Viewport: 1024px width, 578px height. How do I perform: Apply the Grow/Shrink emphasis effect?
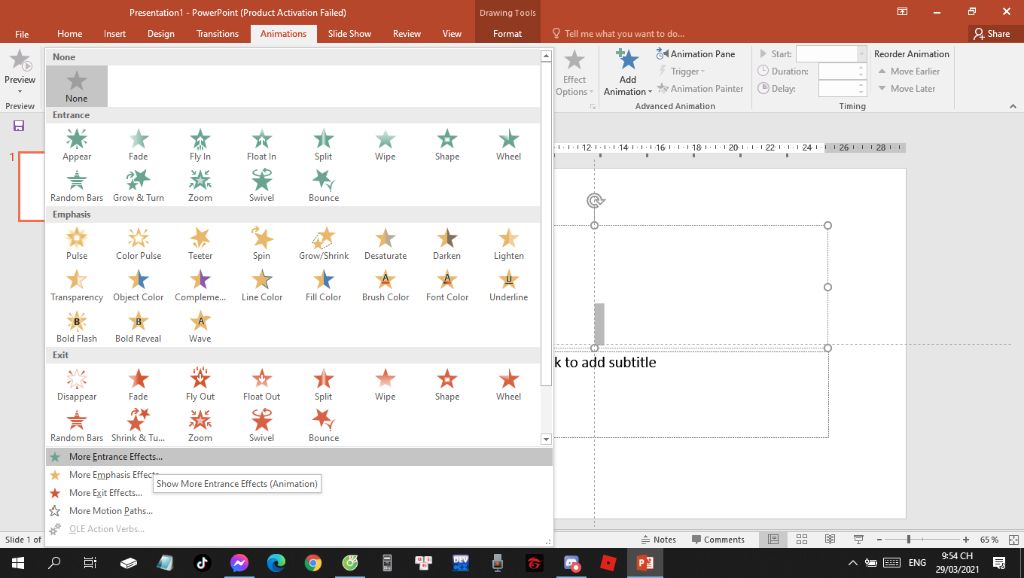click(323, 244)
